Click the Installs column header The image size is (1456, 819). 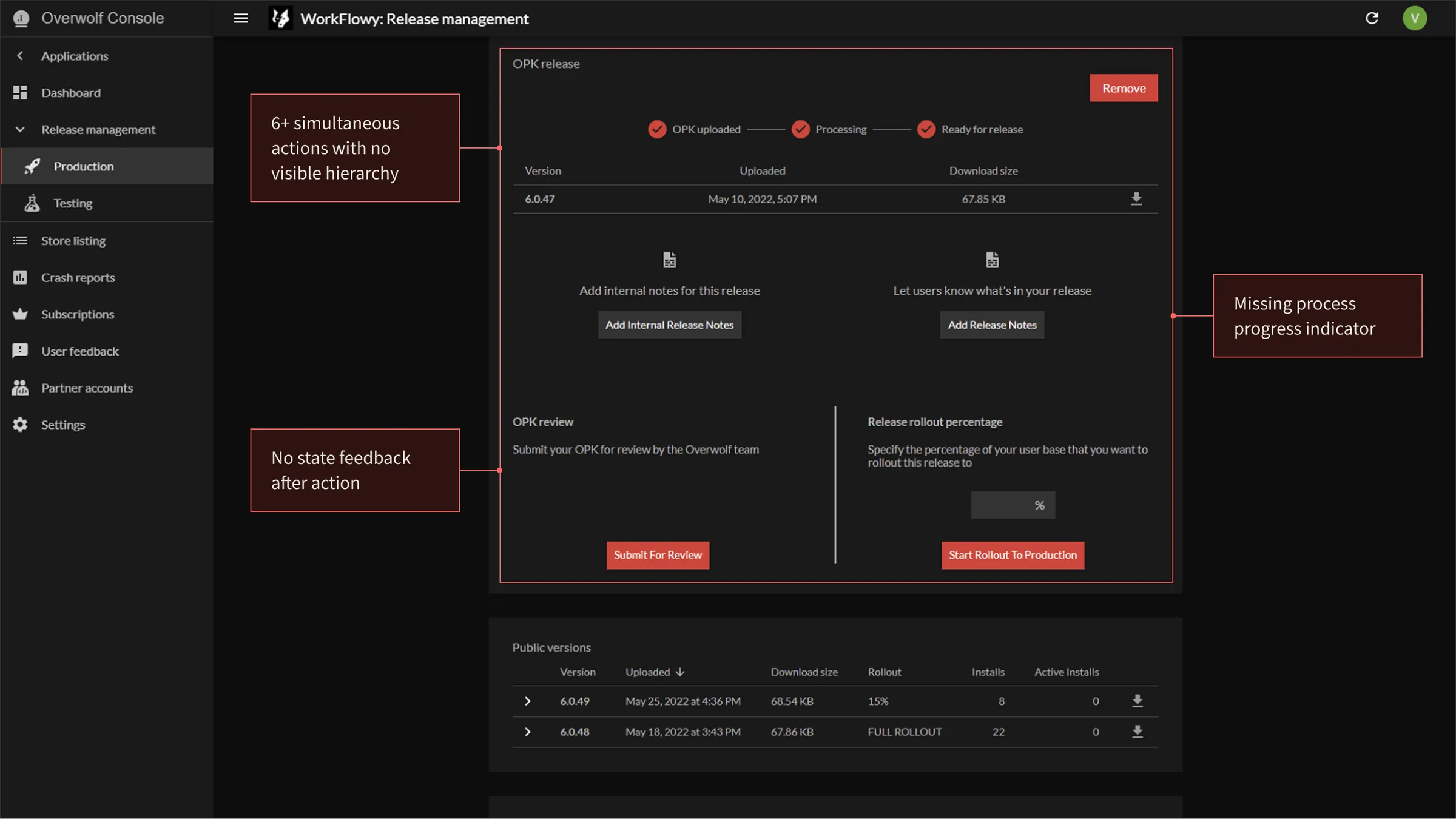[988, 672]
